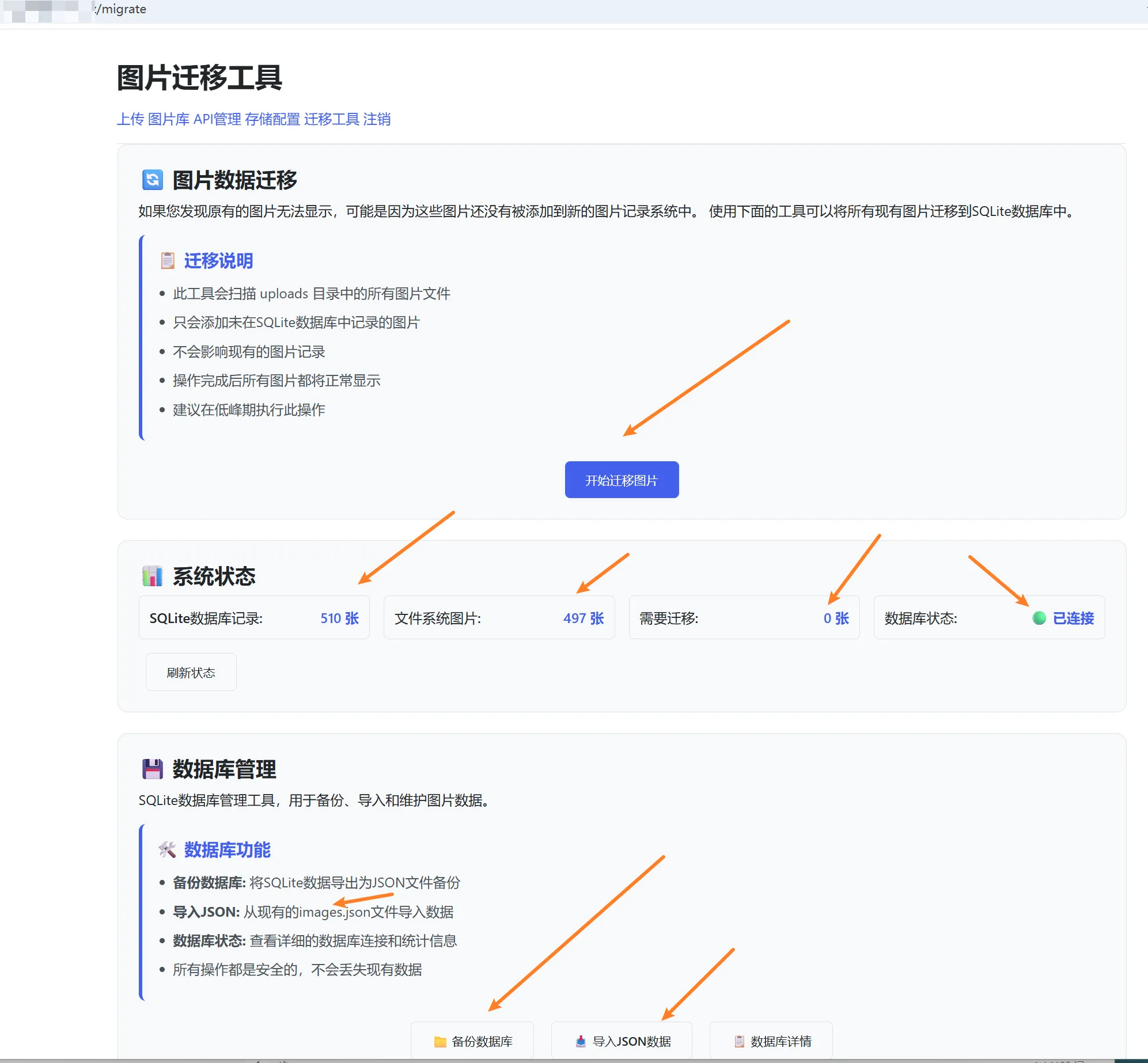Viewport: 1148px width, 1063px height.
Task: Click the green connection status dot
Action: point(1039,617)
